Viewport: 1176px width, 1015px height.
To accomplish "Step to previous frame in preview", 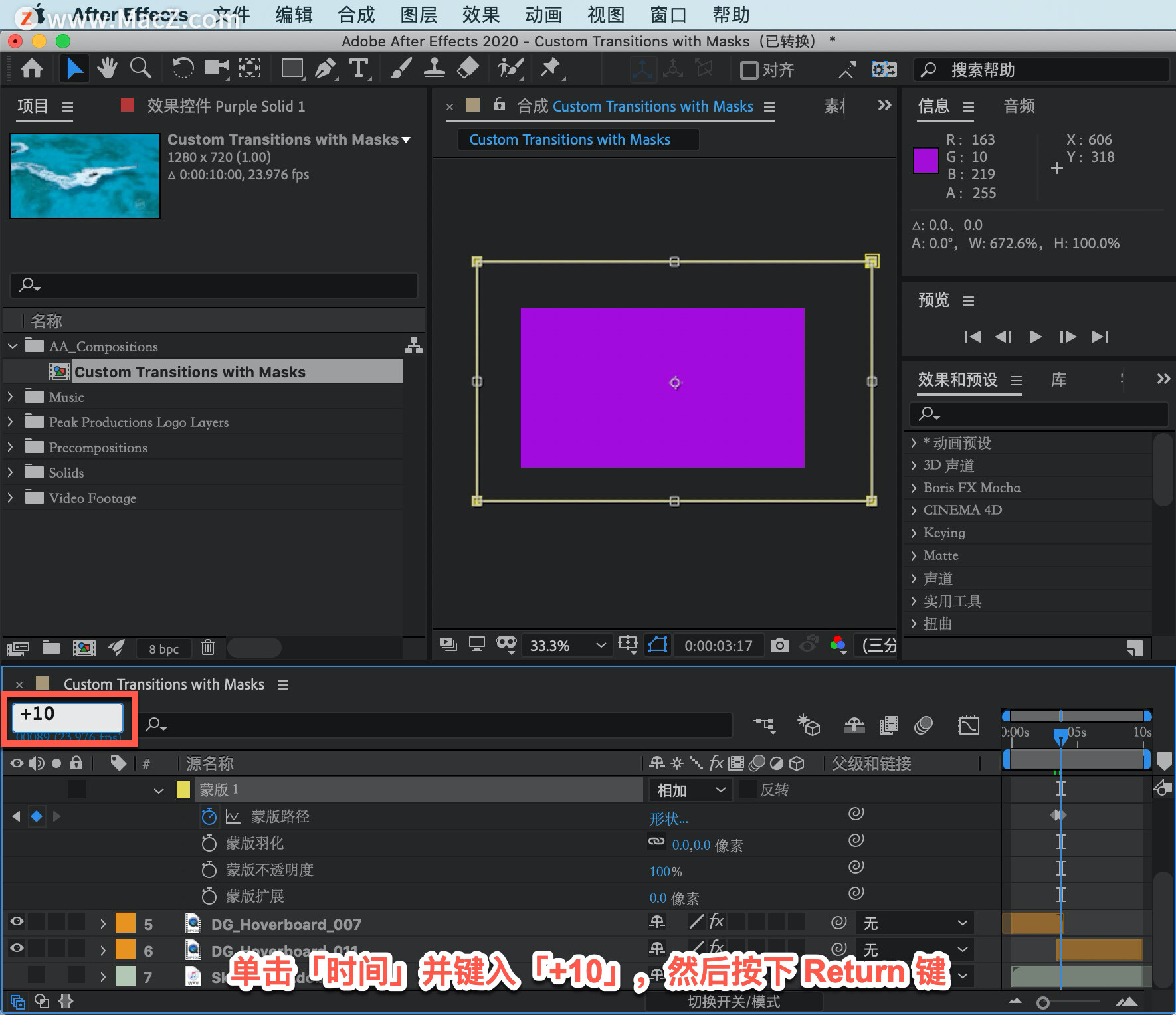I will (1003, 337).
